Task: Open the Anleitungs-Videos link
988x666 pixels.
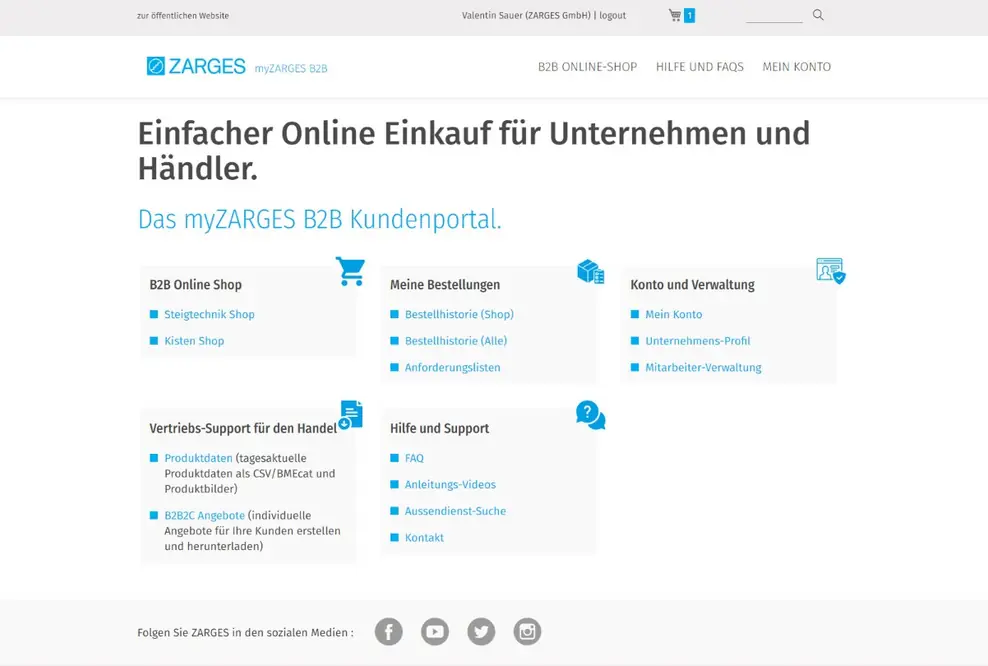Action: coord(450,485)
